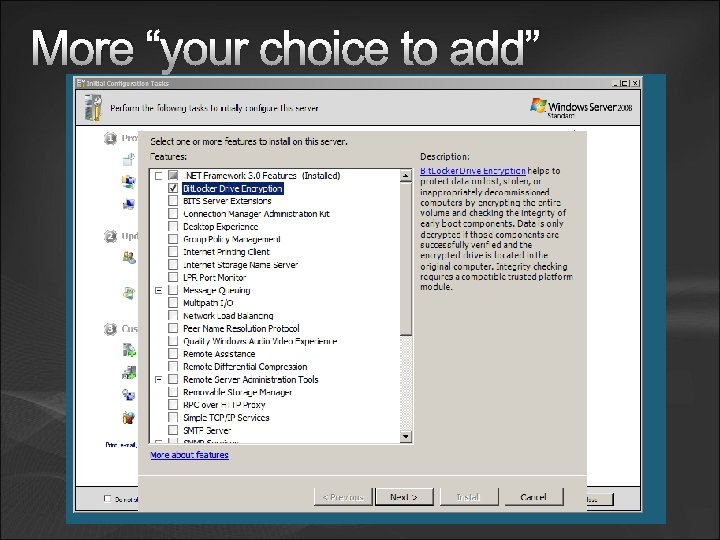This screenshot has height=540, width=720.
Task: Maximize the Initial Configuration Tasks window
Action: pos(625,83)
